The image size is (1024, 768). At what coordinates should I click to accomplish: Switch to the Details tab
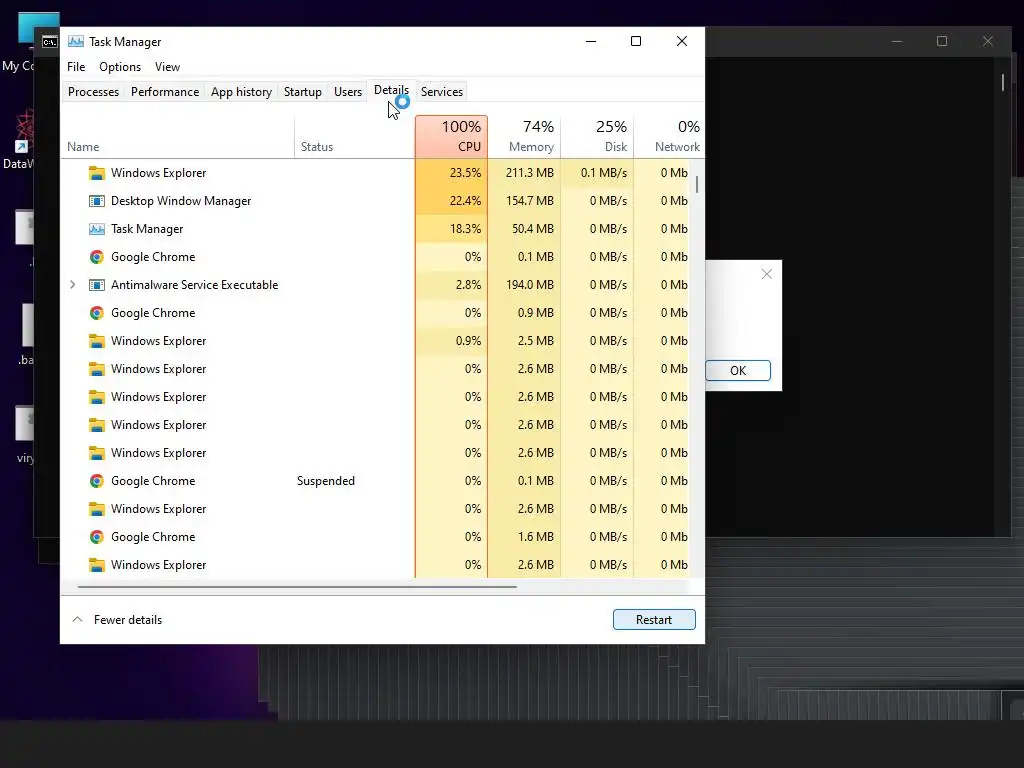[391, 91]
